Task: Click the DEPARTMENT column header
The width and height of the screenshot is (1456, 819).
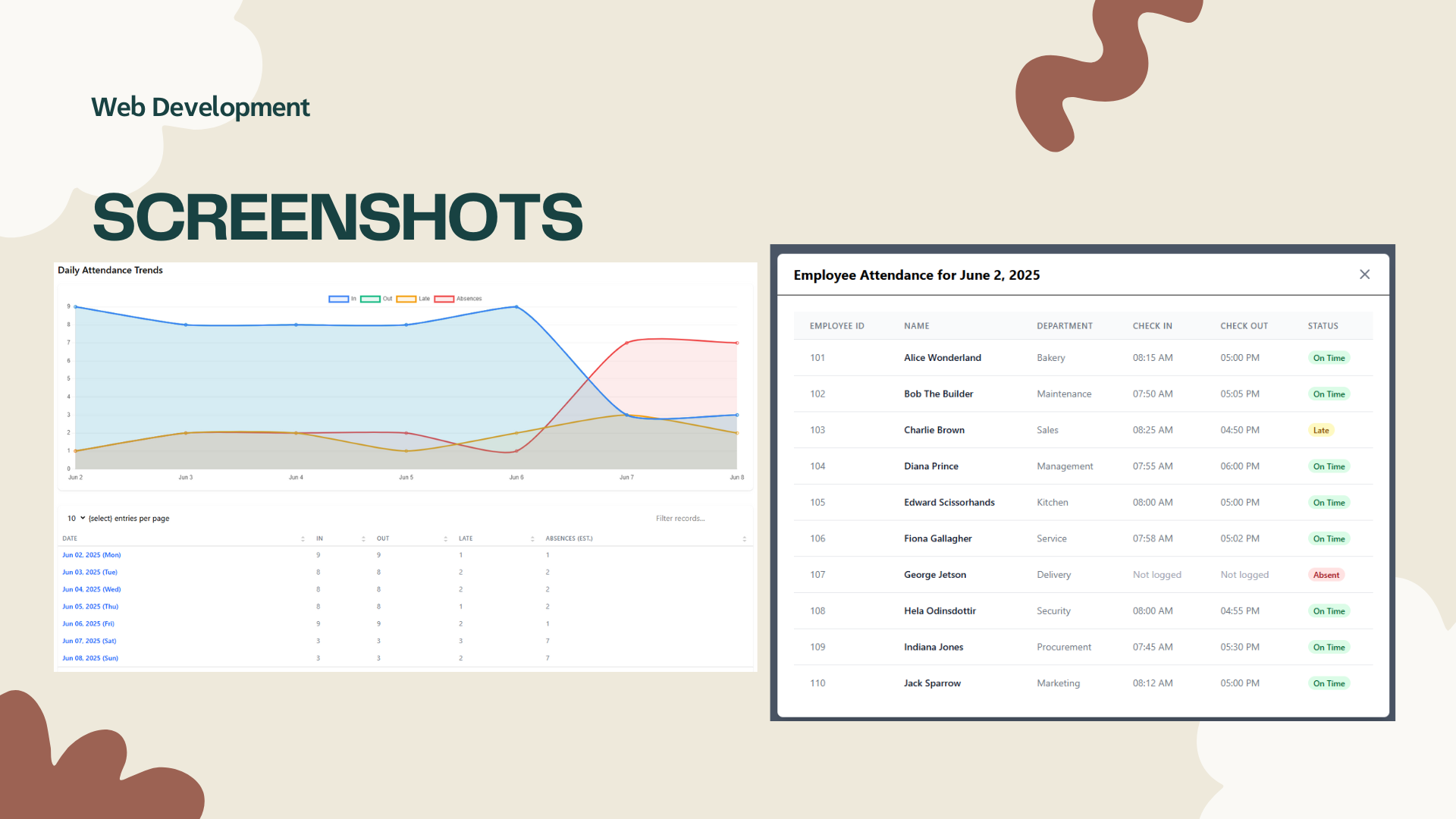Action: click(x=1065, y=325)
